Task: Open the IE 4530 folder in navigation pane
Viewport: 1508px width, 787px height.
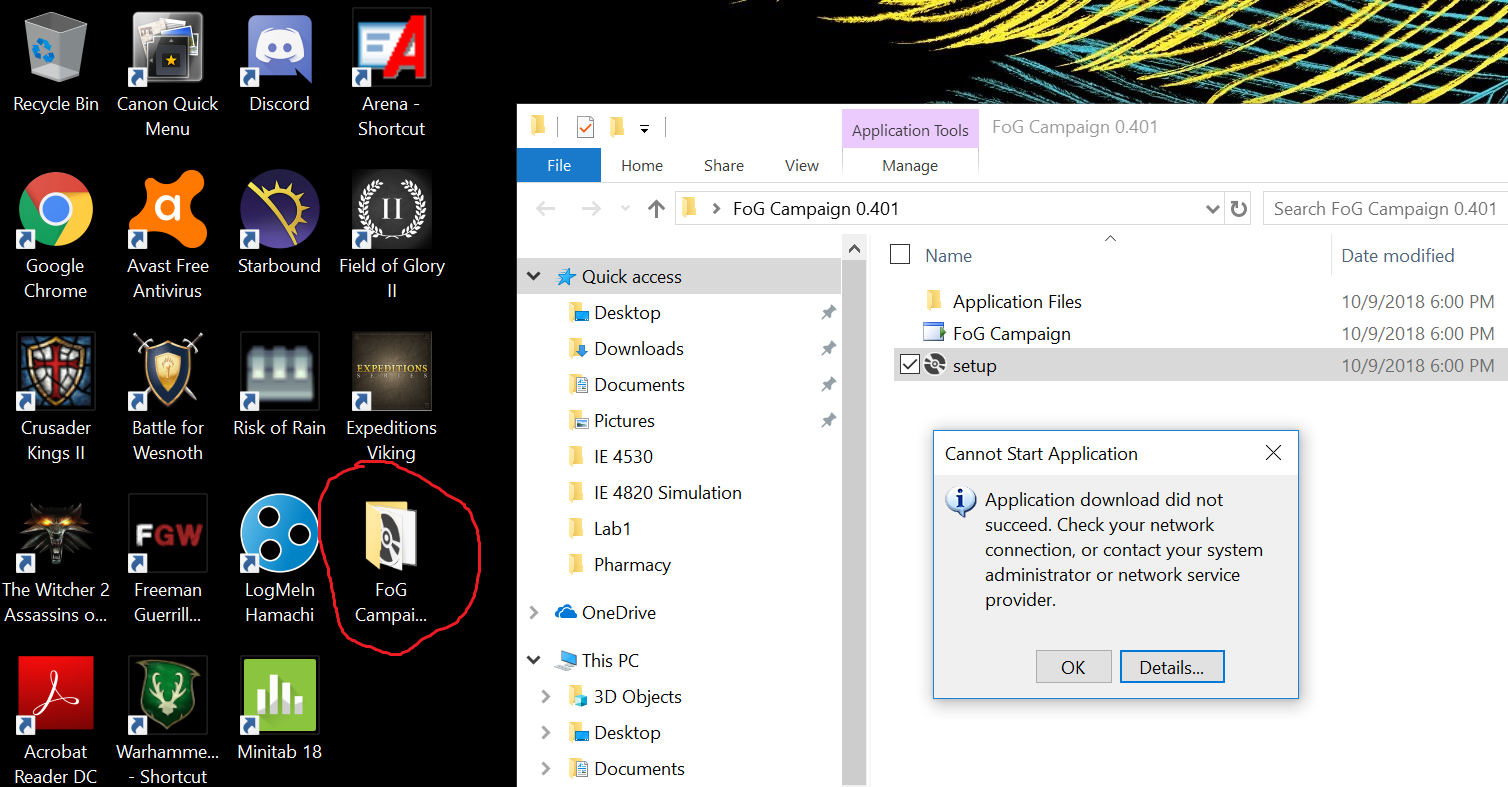Action: tap(623, 457)
